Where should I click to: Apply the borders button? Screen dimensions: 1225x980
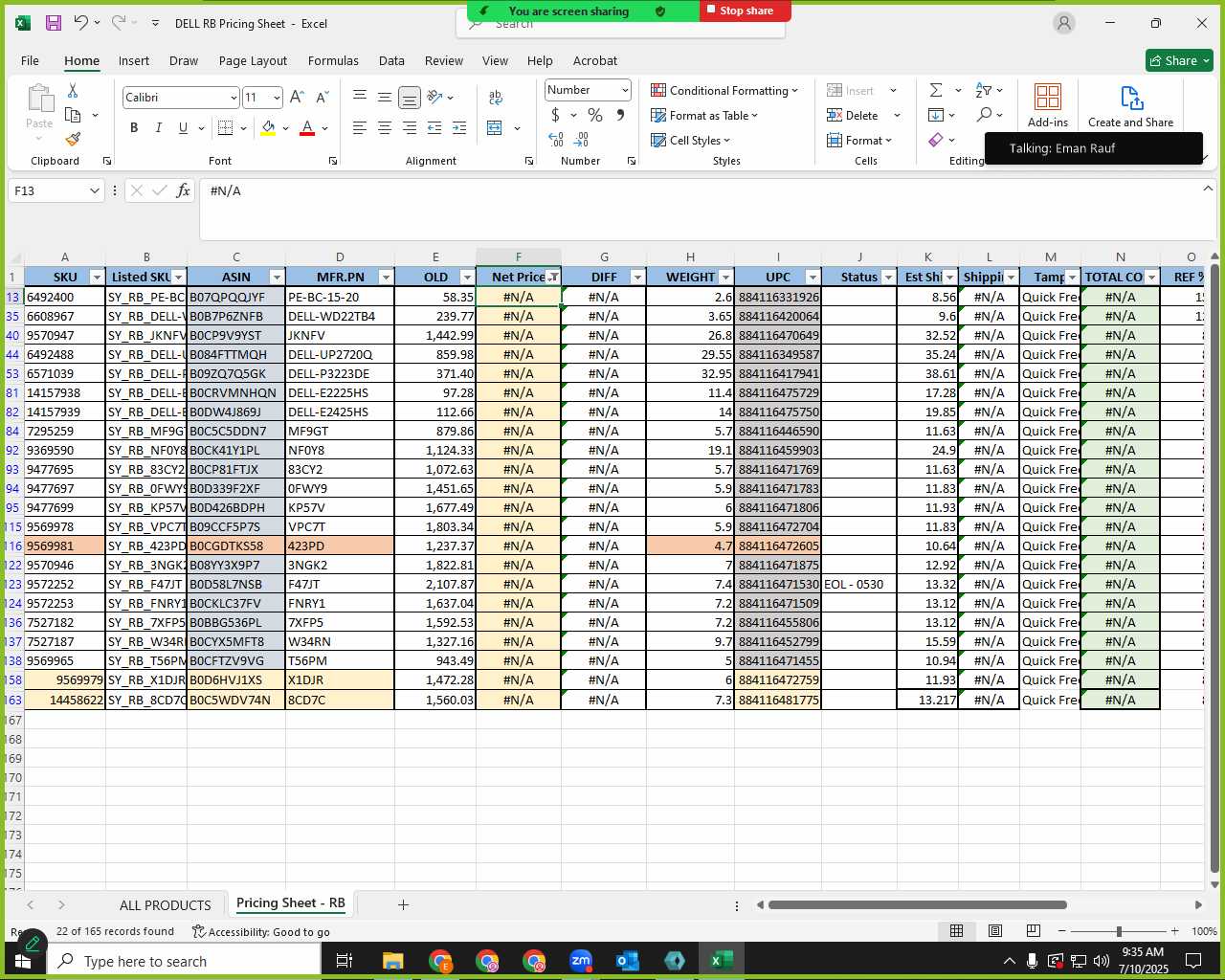click(x=226, y=127)
